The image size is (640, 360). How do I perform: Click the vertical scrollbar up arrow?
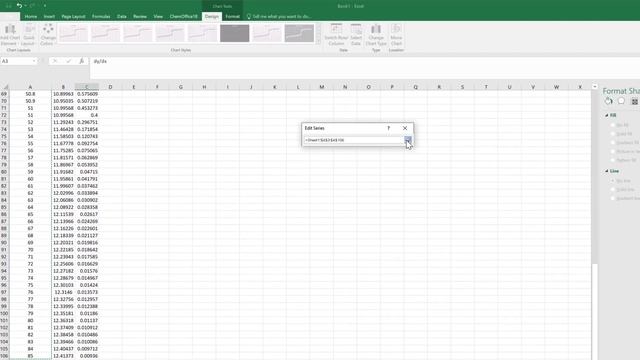[595, 87]
